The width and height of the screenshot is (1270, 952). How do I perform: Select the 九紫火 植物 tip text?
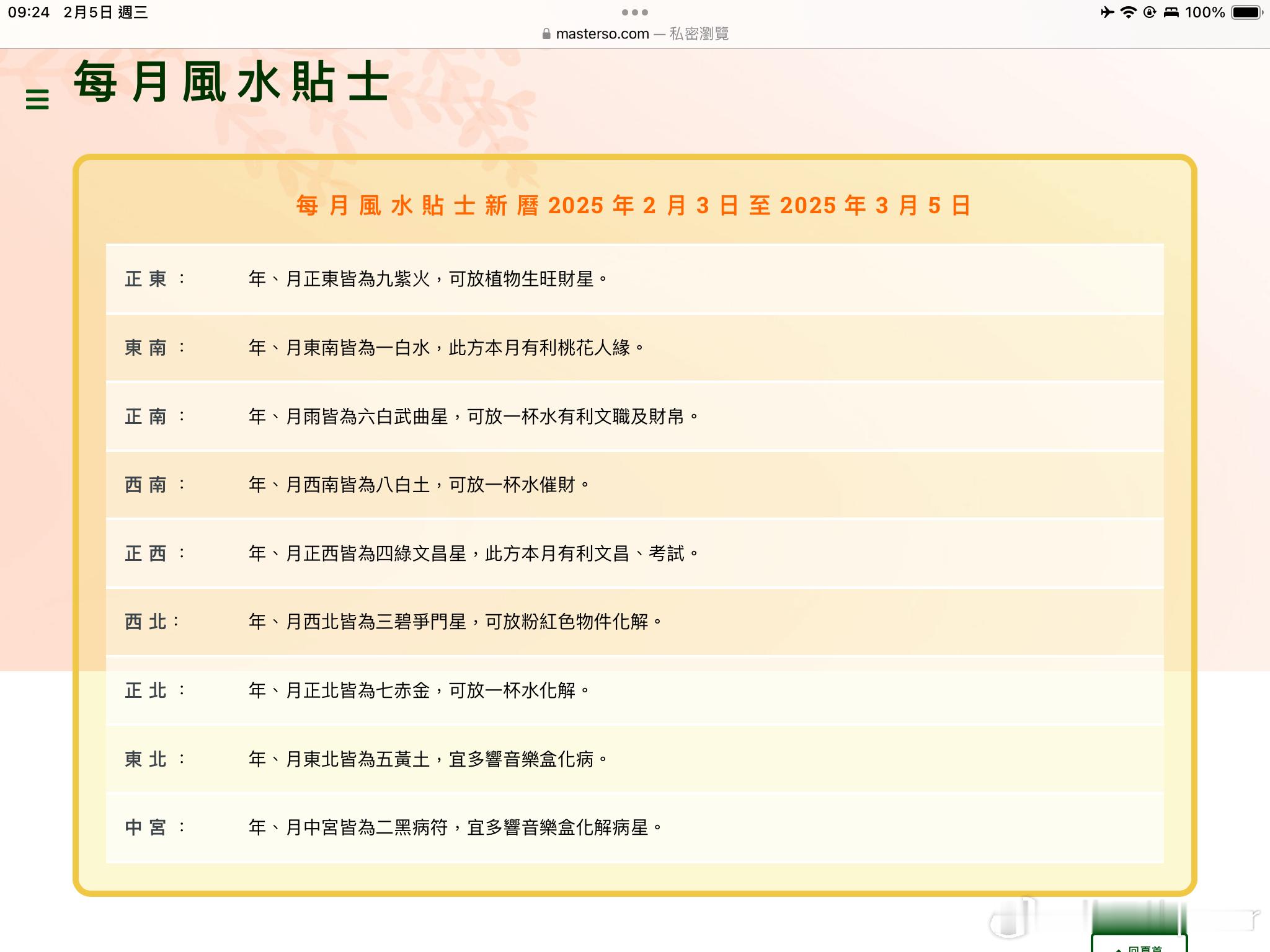coord(428,279)
